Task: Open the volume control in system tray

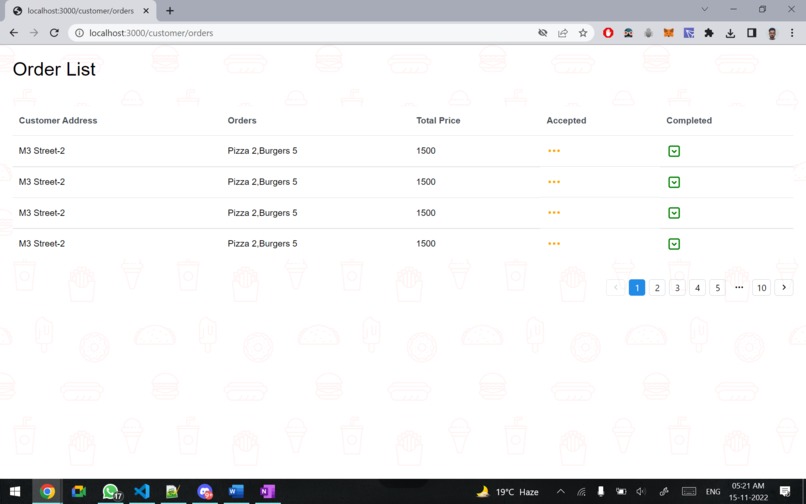Action: [641, 492]
